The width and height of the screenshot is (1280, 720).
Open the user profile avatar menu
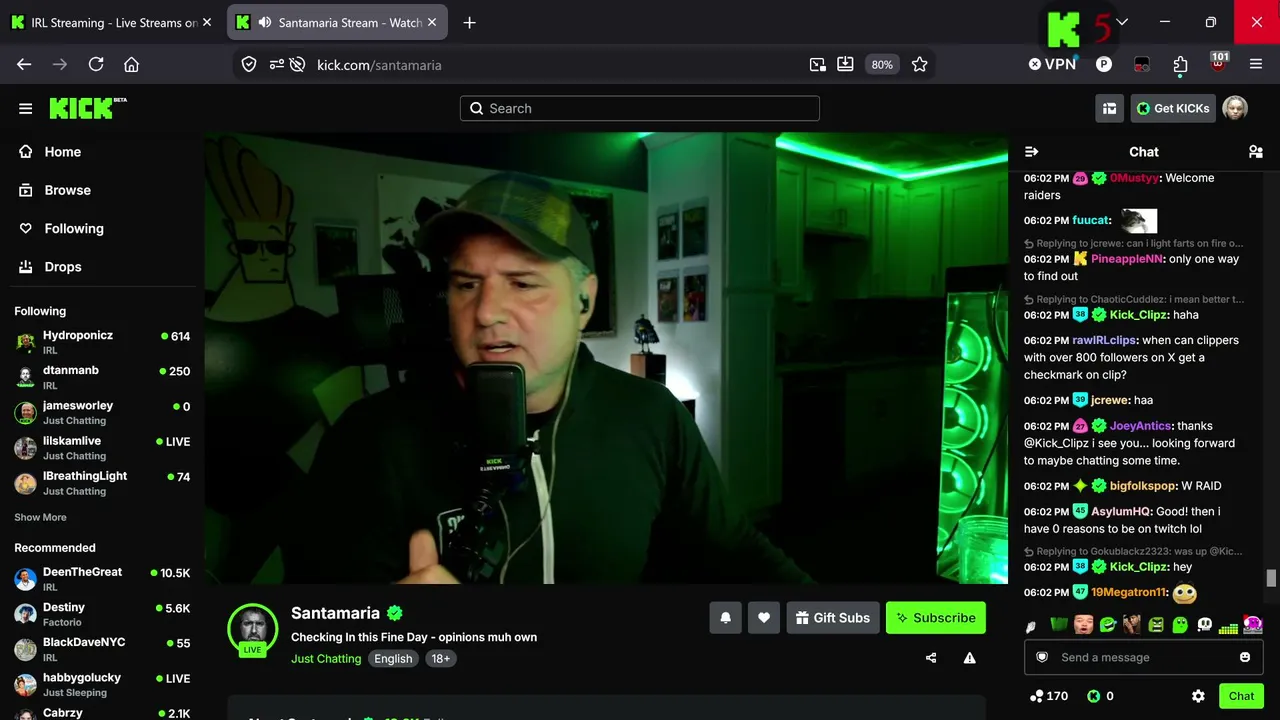click(x=1235, y=109)
